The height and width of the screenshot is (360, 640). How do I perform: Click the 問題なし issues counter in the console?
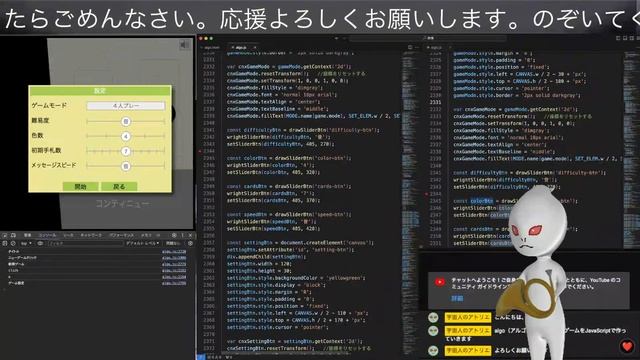(x=173, y=243)
